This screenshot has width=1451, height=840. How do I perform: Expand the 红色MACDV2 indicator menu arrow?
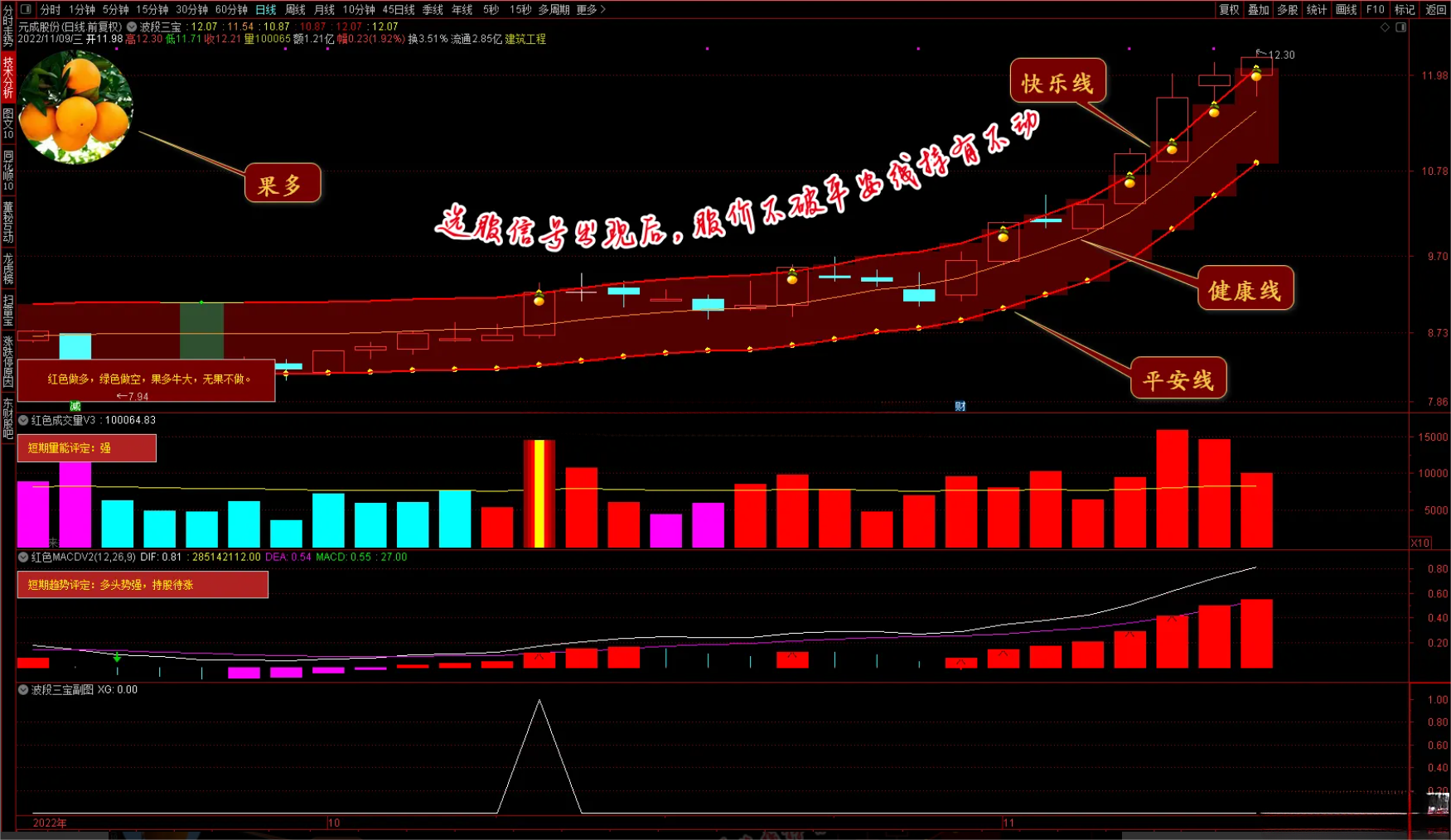[23, 557]
